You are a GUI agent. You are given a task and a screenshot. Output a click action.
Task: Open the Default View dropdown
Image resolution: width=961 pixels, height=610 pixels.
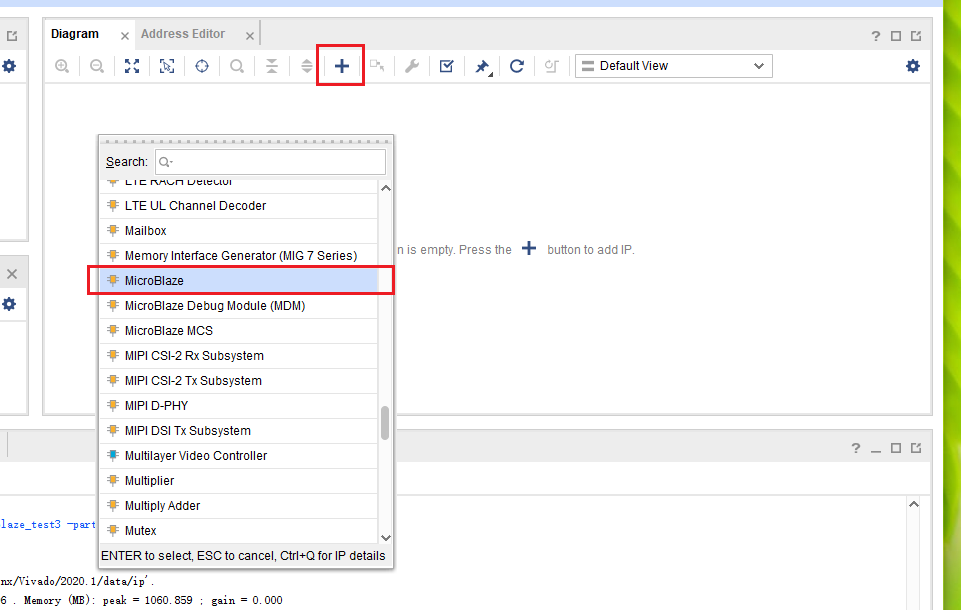(673, 65)
